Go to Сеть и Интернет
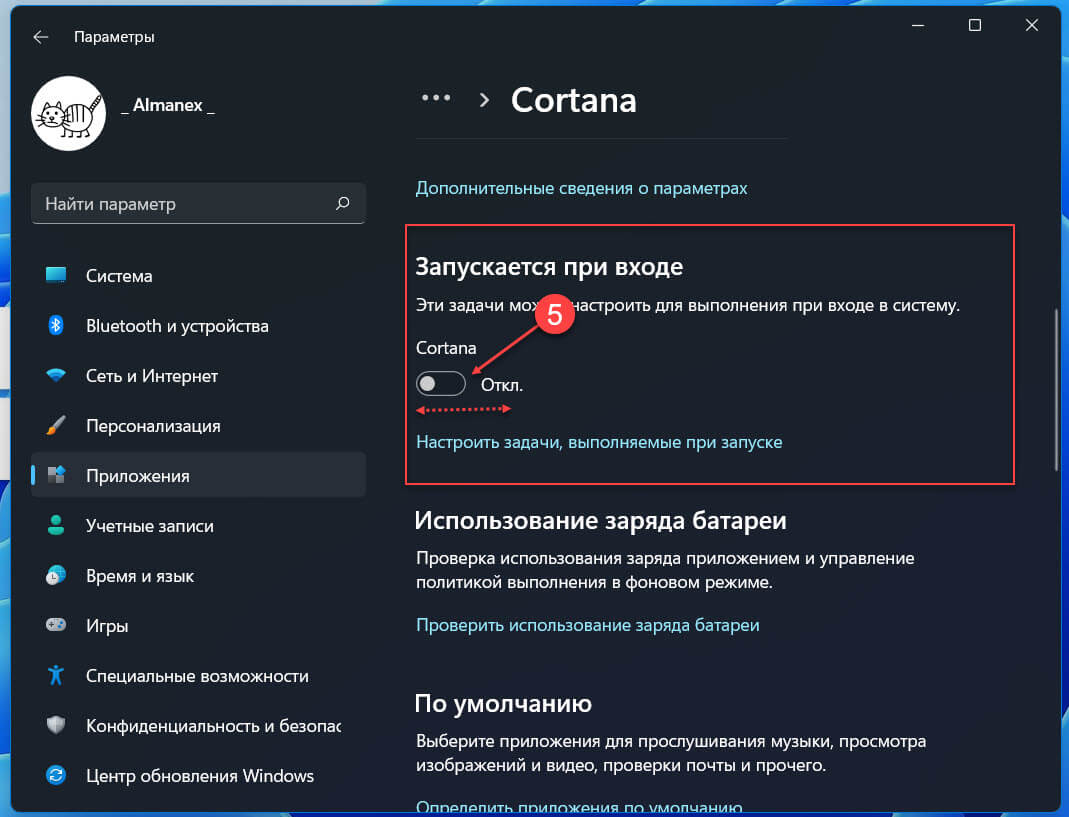The image size is (1069, 817). (198, 375)
